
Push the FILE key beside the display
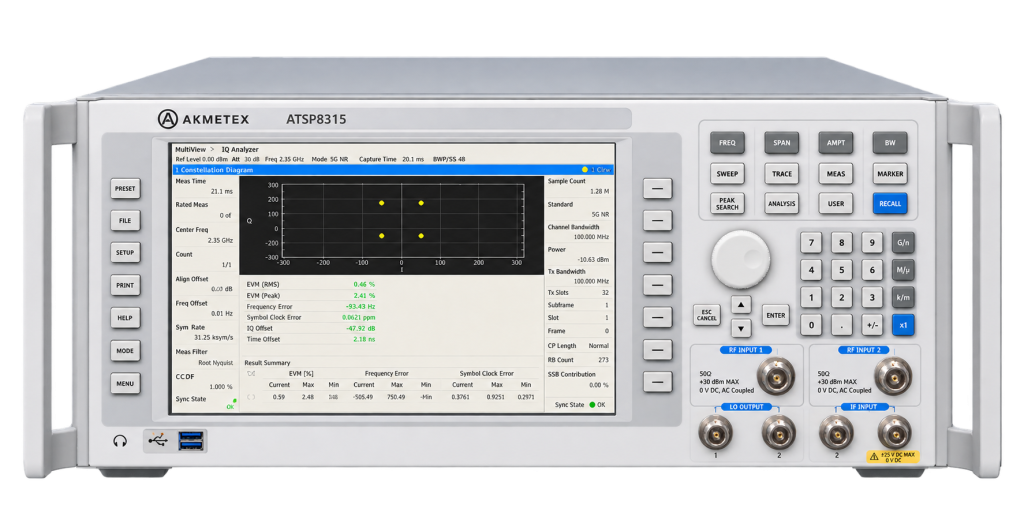[x=125, y=221]
